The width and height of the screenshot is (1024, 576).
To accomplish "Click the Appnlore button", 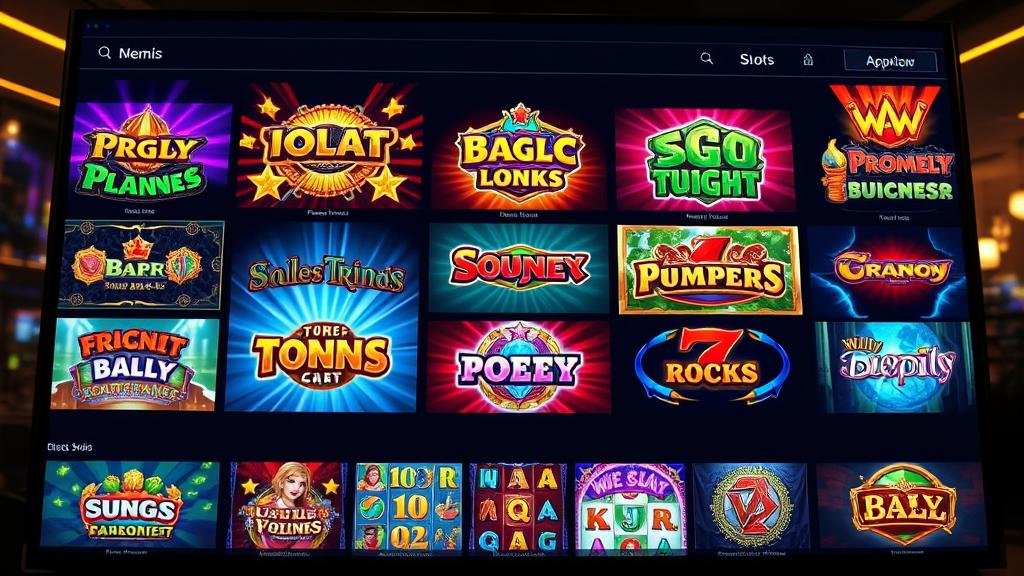I will pos(890,61).
